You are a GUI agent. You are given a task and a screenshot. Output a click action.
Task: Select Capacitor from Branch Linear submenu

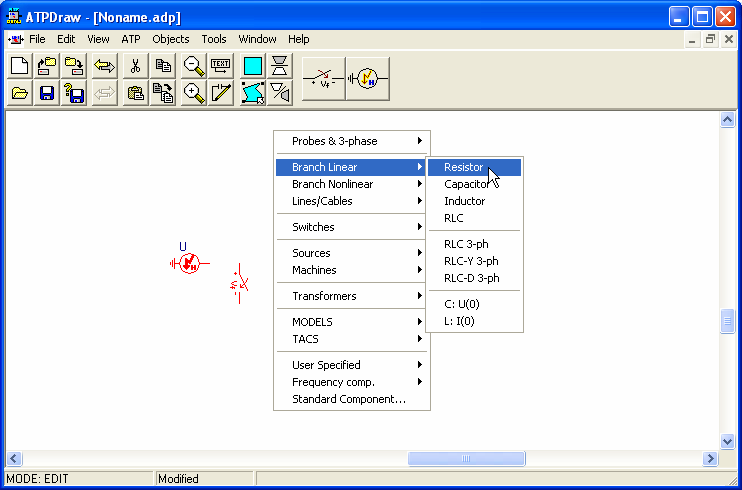click(x=474, y=184)
